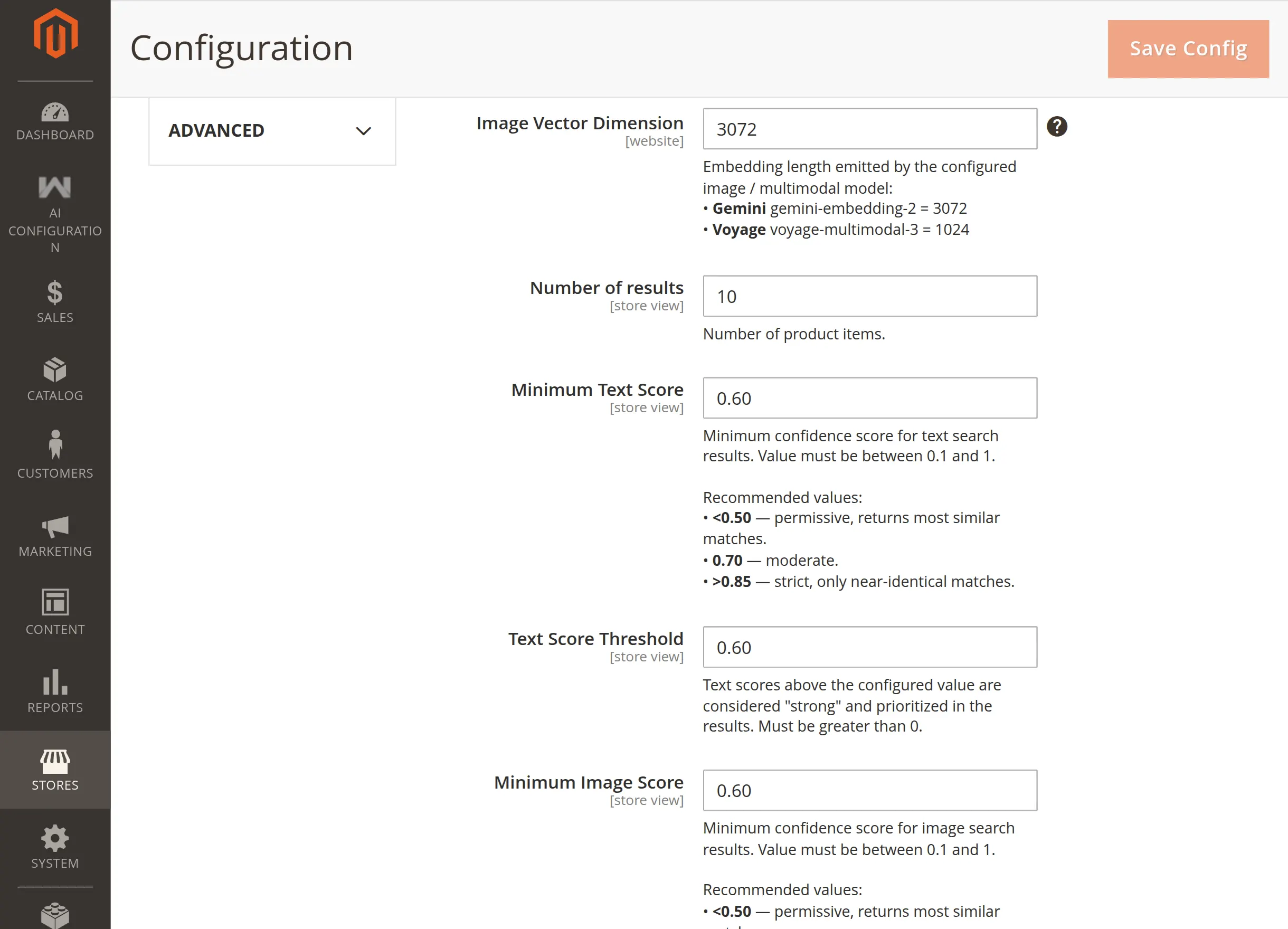Expand the ADVANCED section chevron
The height and width of the screenshot is (929, 1288).
(364, 131)
